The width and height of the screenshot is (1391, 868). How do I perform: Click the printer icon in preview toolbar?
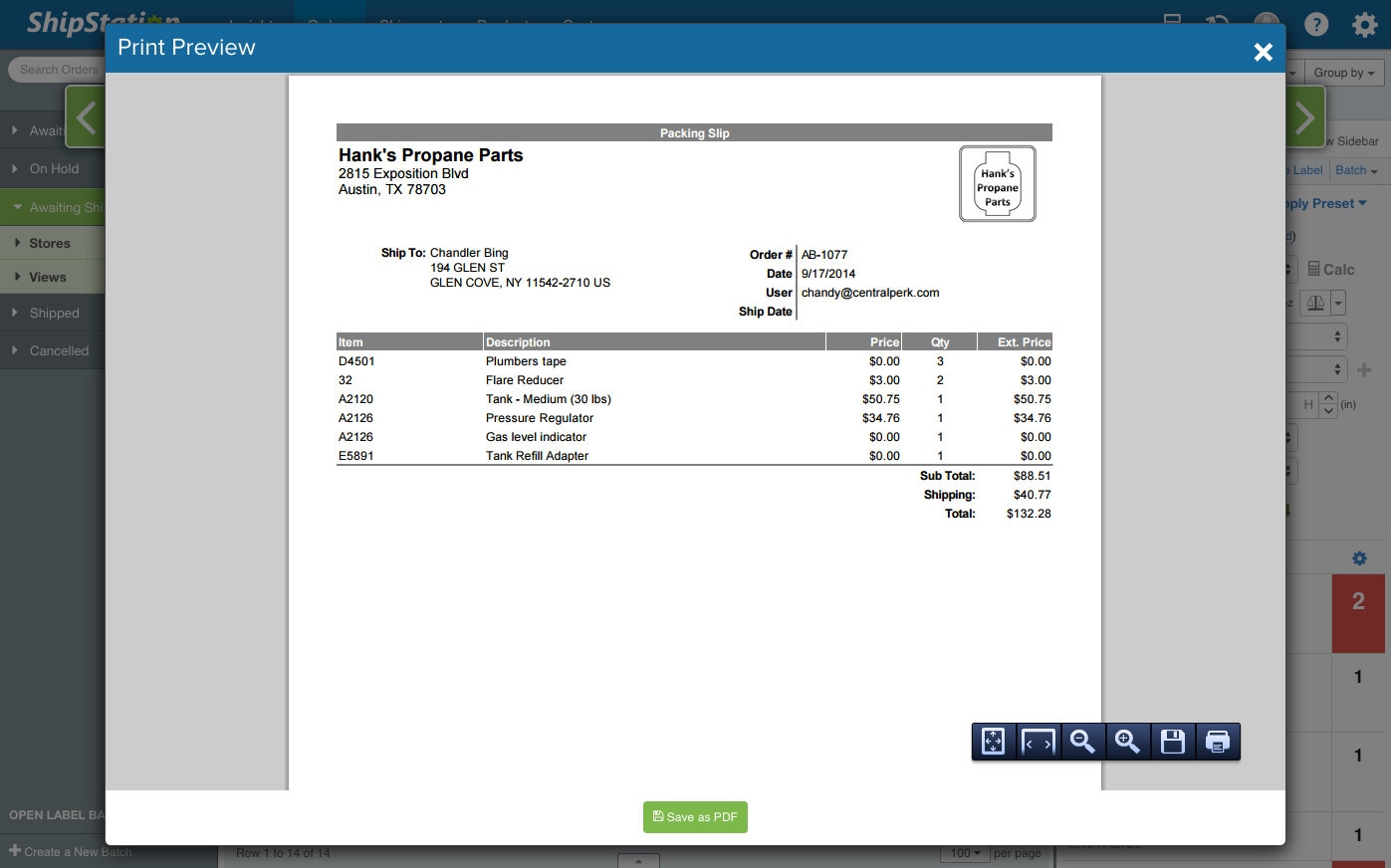point(1217,742)
